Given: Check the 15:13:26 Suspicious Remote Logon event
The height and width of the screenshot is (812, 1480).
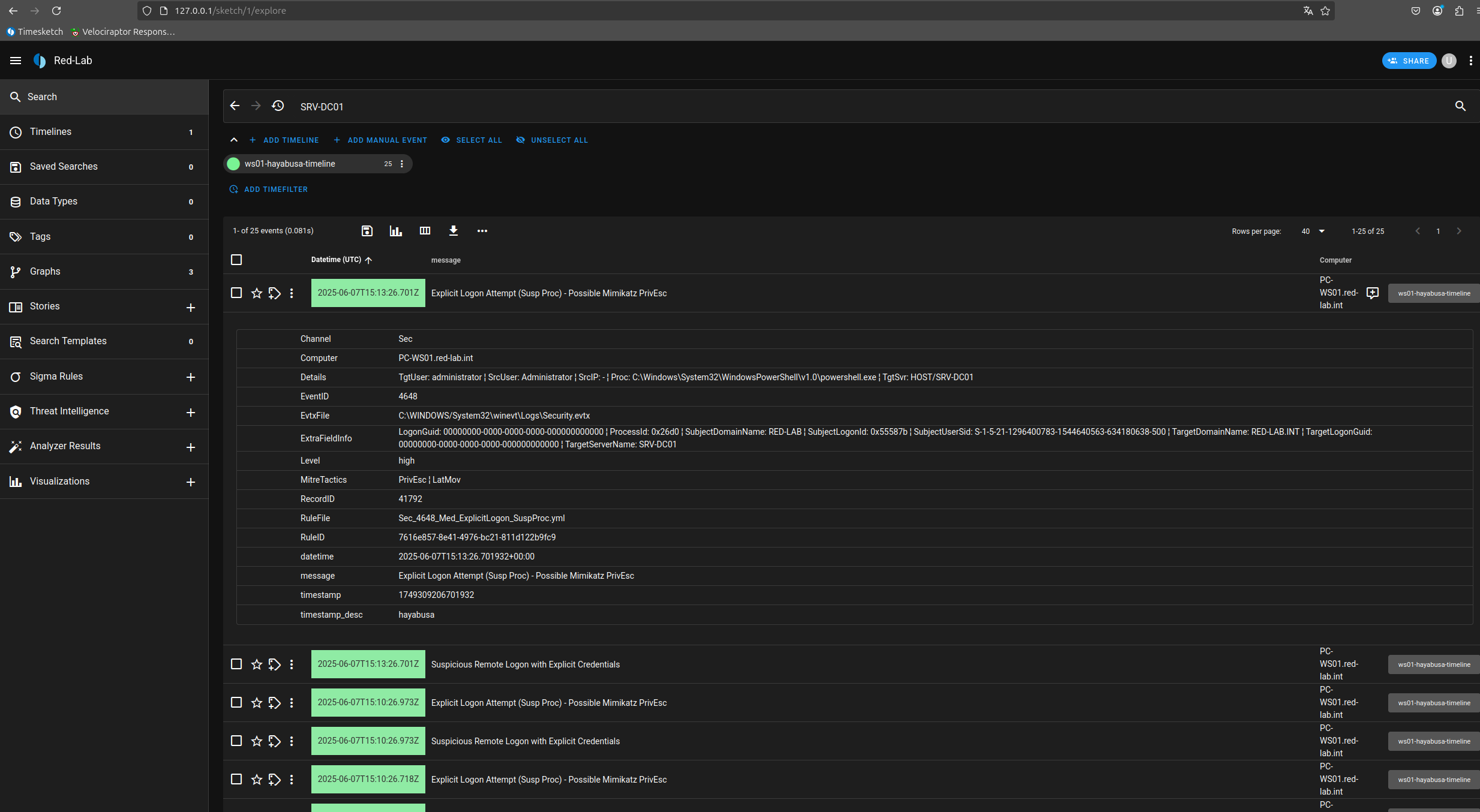Looking at the screenshot, I should [236, 664].
